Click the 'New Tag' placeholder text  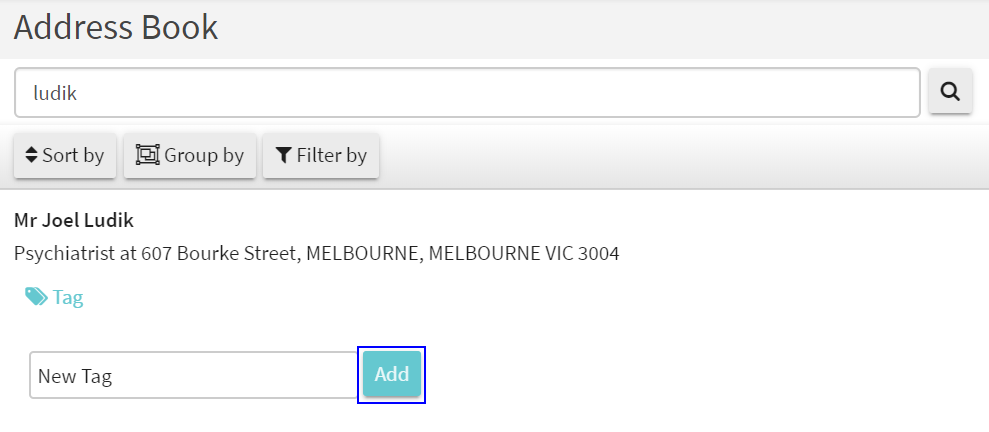[75, 376]
